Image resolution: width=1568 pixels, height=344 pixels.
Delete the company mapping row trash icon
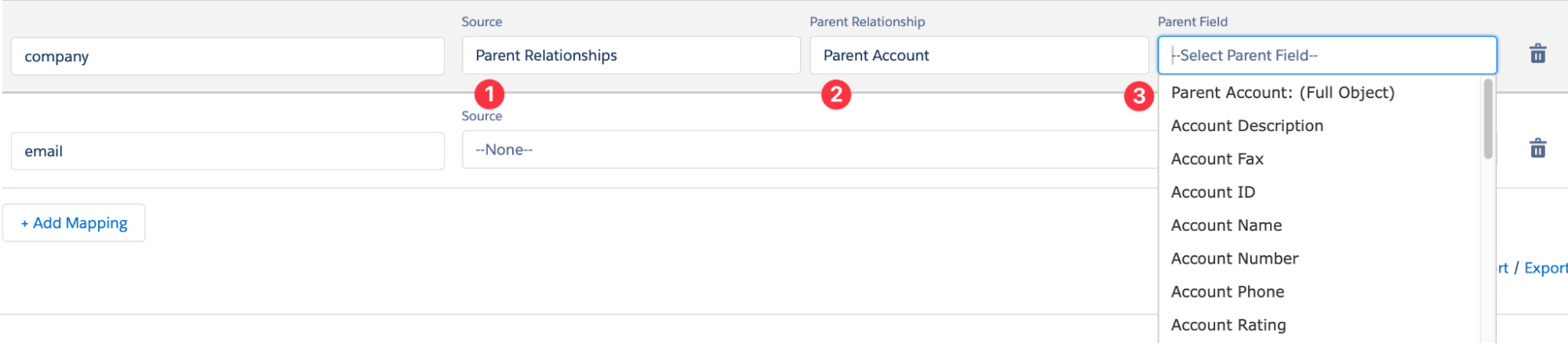(x=1537, y=54)
